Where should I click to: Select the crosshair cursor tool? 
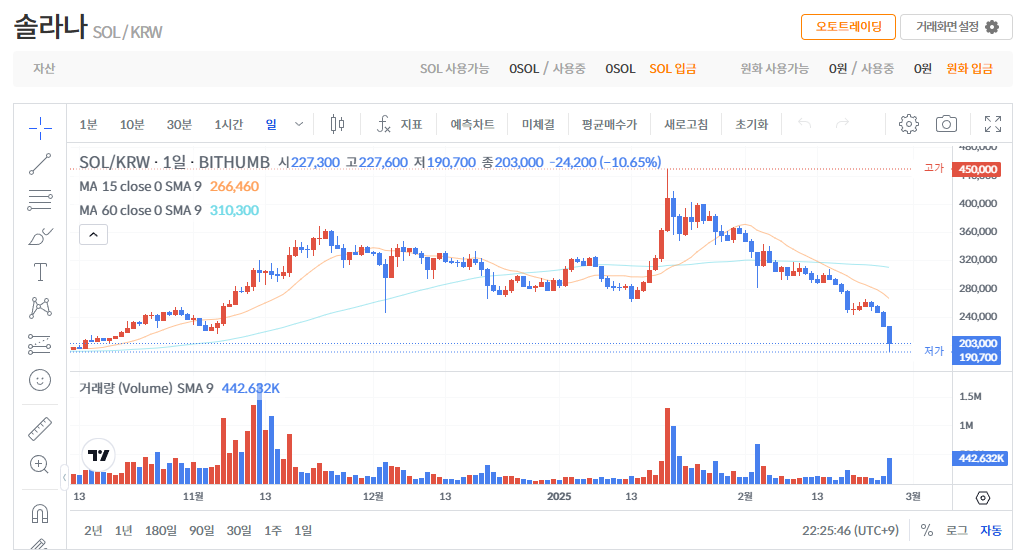pos(40,128)
